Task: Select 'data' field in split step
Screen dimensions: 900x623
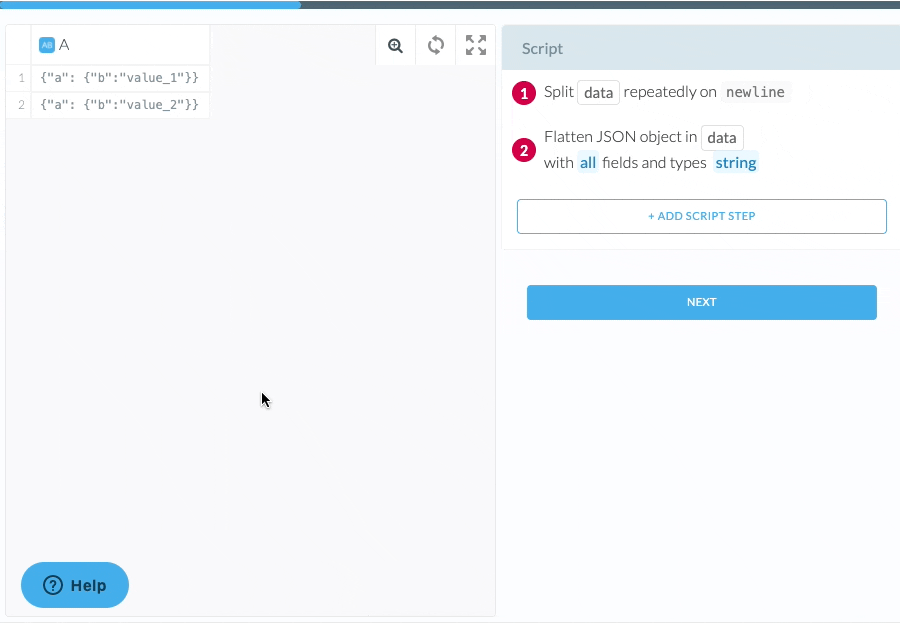Action: click(x=598, y=92)
